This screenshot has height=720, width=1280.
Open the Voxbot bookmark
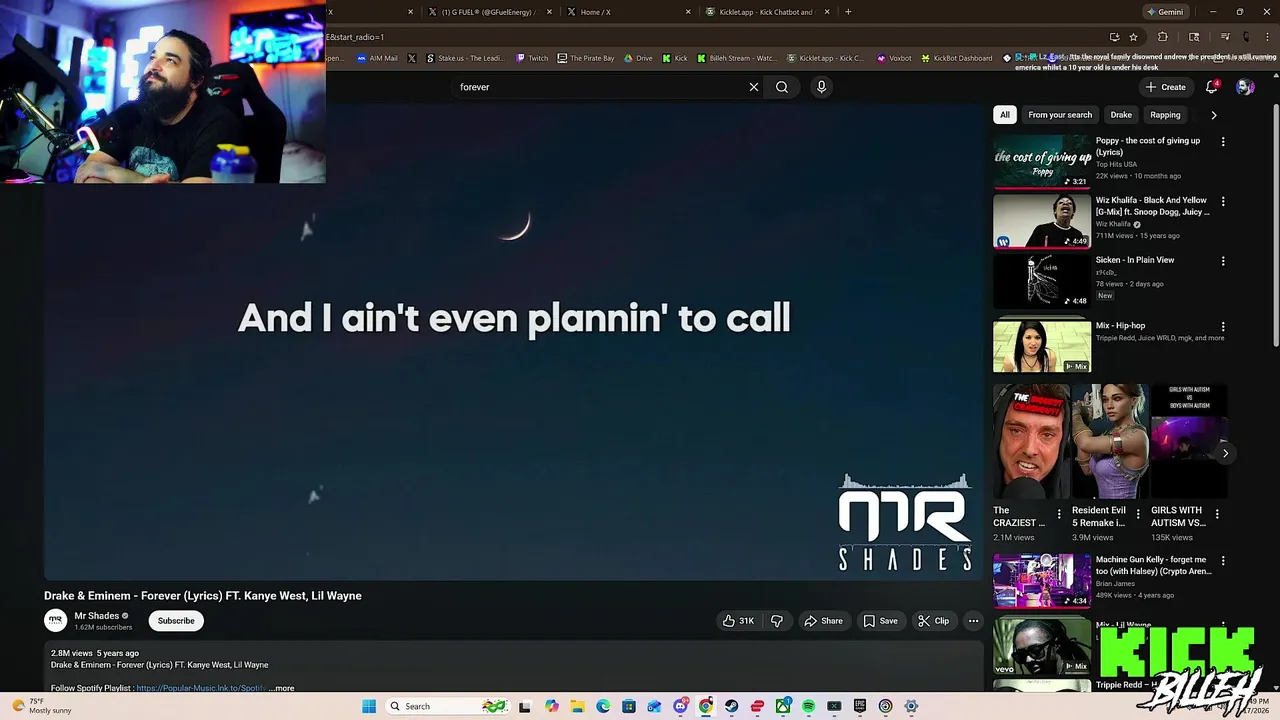[x=894, y=58]
